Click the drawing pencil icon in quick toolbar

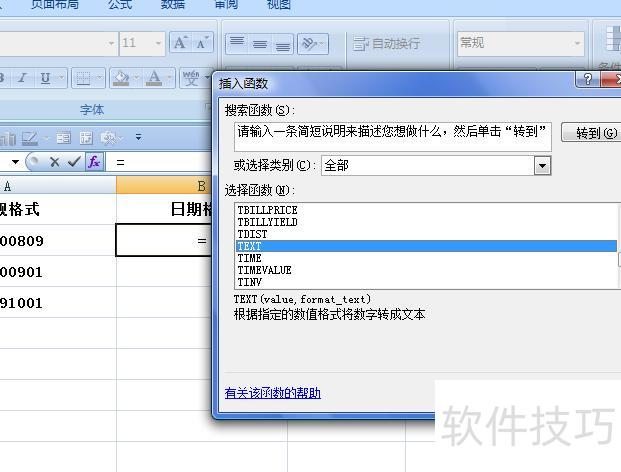(30, 138)
